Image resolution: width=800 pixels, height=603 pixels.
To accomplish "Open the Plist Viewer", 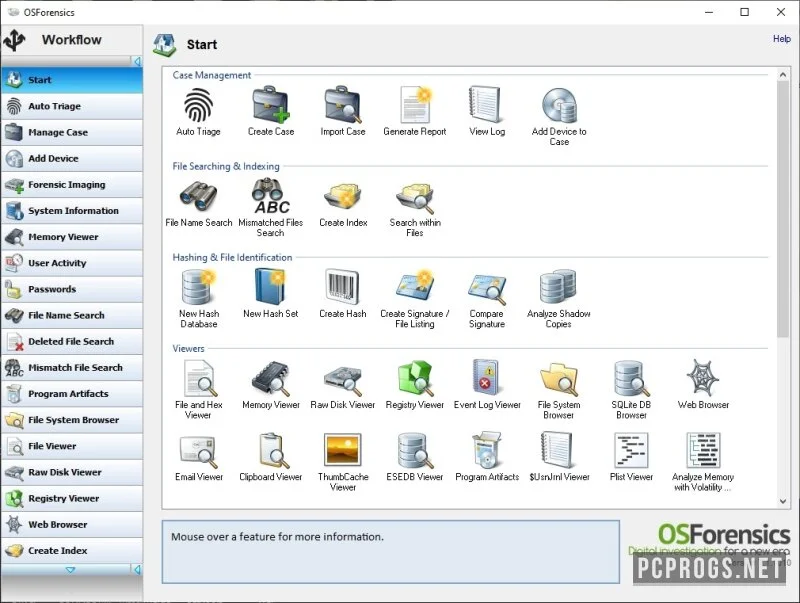I will click(631, 450).
